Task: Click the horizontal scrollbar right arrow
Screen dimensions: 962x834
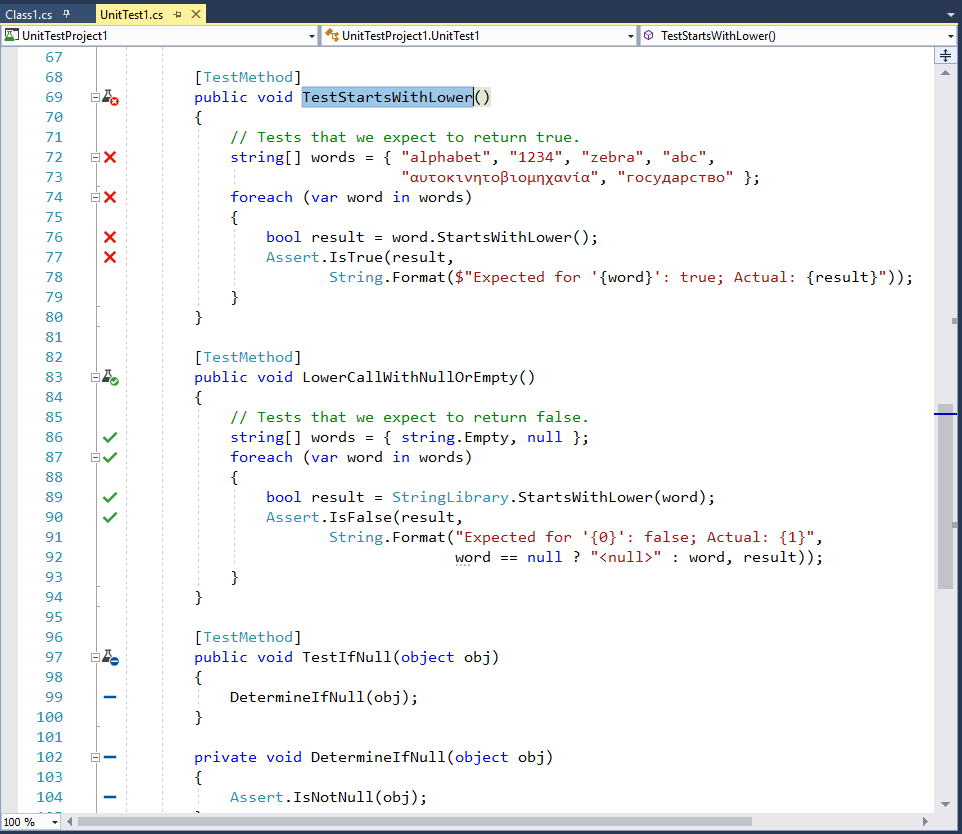Action: (x=925, y=821)
